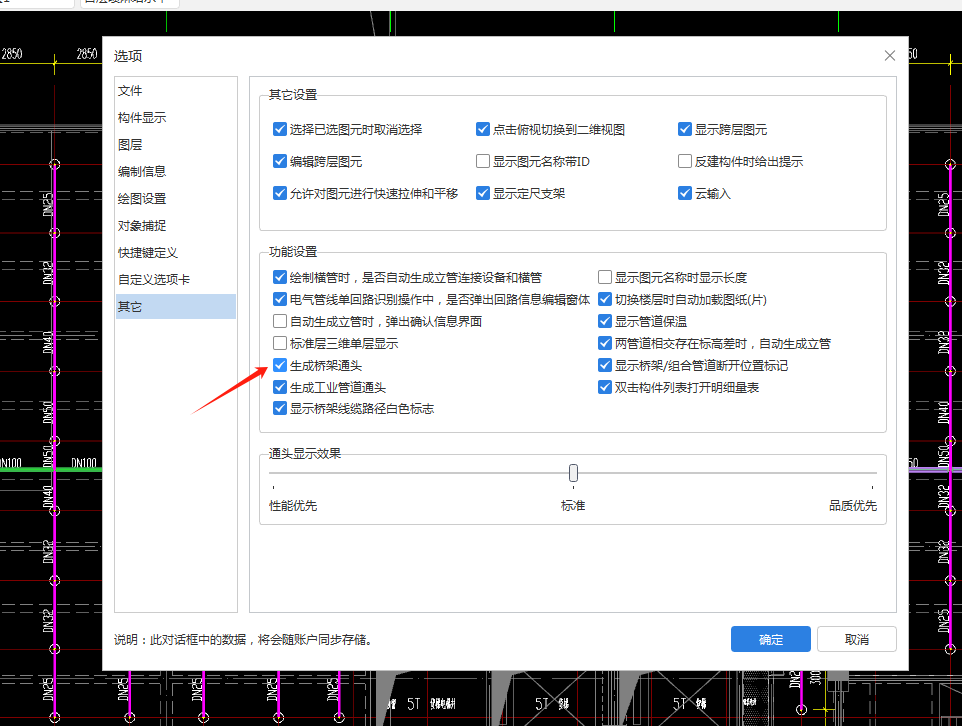Open the 编制信息 category
Viewport: 962px width, 726px height.
pyautogui.click(x=175, y=172)
